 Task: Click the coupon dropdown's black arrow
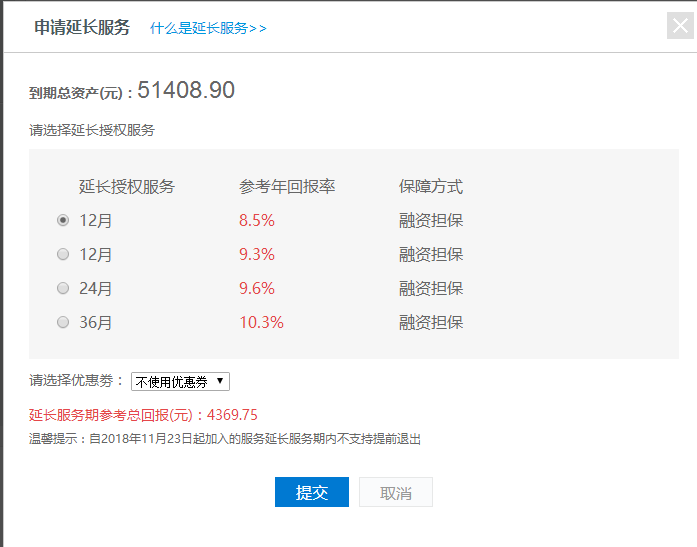pyautogui.click(x=220, y=381)
